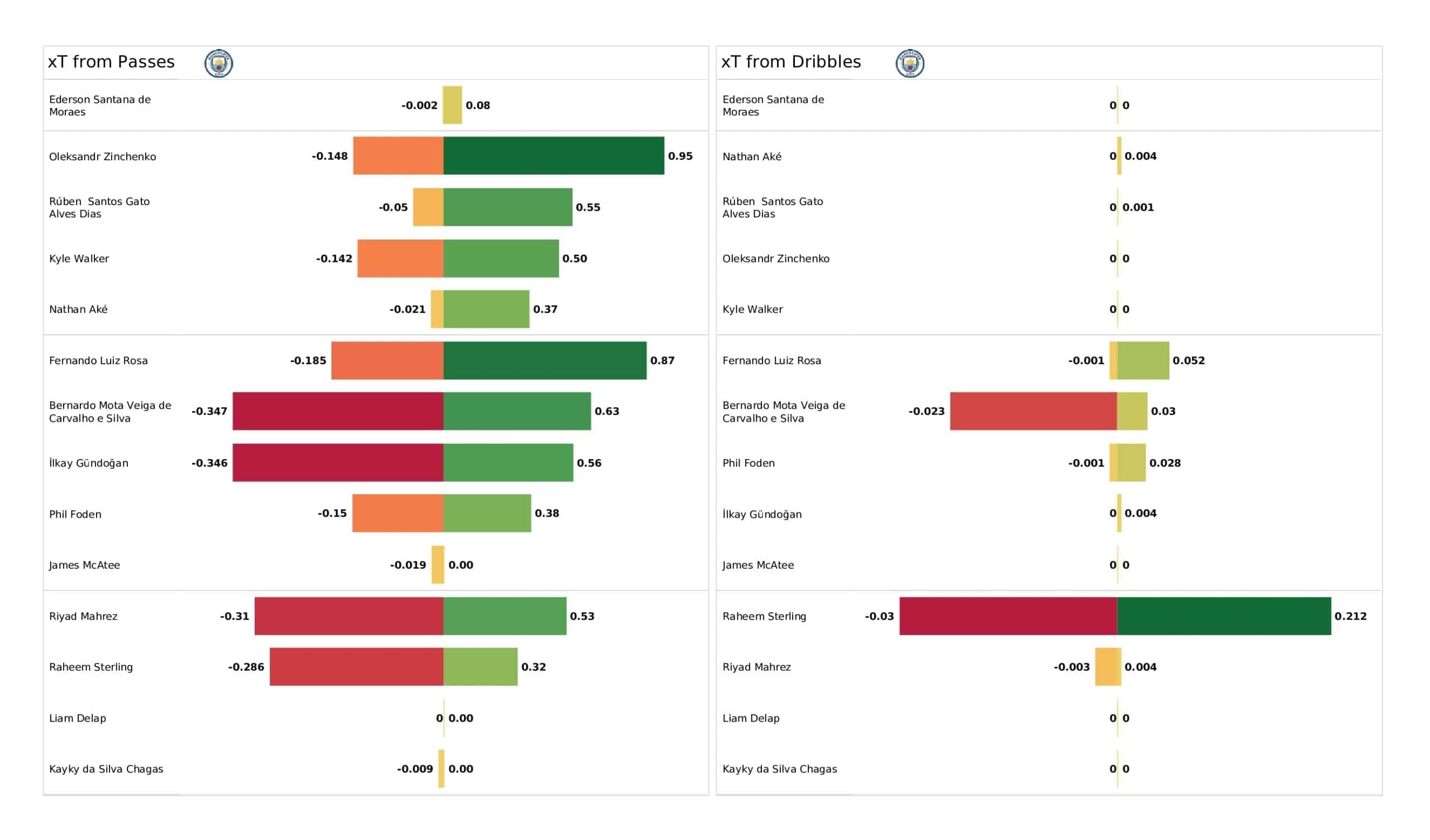Select the xT from Passes panel title
The width and height of the screenshot is (1430, 840).
coord(111,62)
